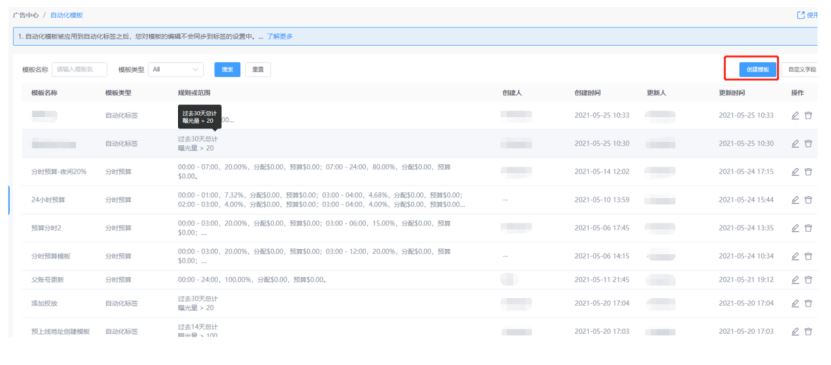The height and width of the screenshot is (365, 831).
Task: Click creation time 2021-05-10 13:59
Action: [x=602, y=200]
